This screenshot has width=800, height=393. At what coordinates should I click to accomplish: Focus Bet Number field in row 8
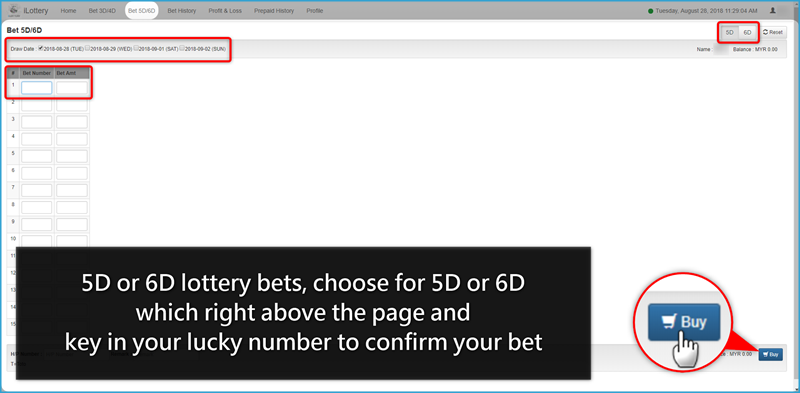(37, 208)
